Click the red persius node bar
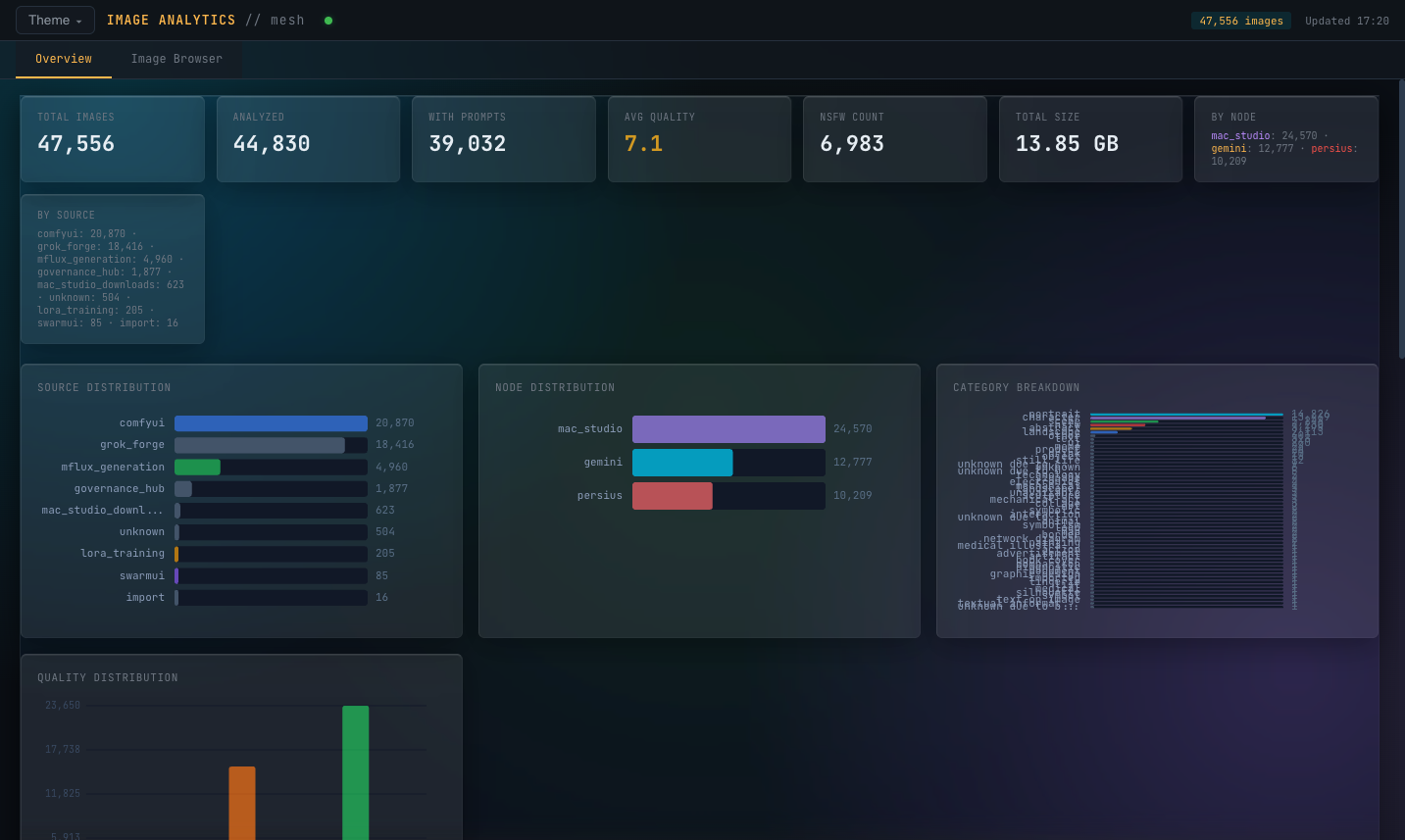Viewport: 1405px width, 840px height. coord(673,496)
